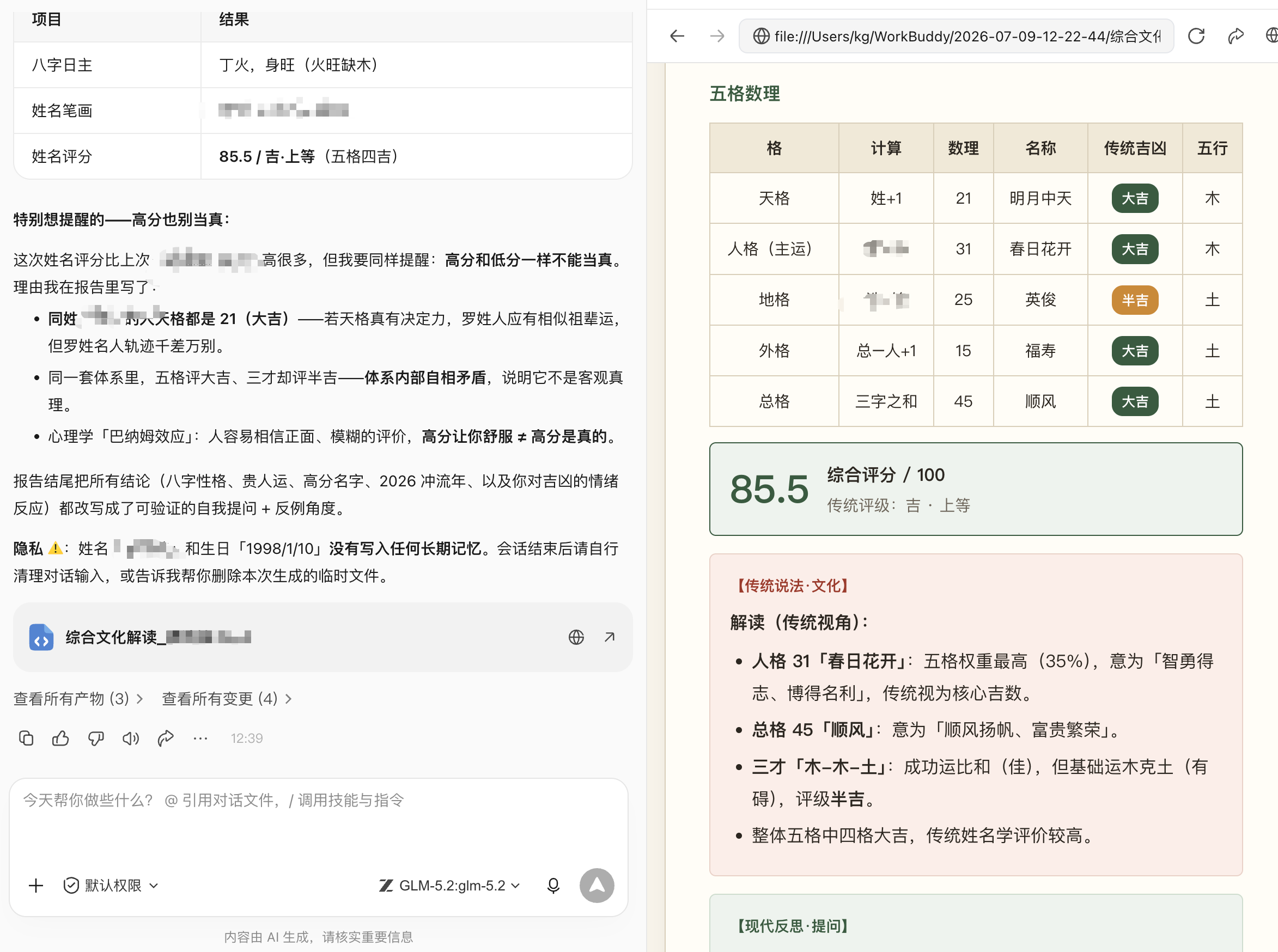The image size is (1278, 952).
Task: Click the 大吉 badge in 人格 row
Action: pyautogui.click(x=1135, y=249)
